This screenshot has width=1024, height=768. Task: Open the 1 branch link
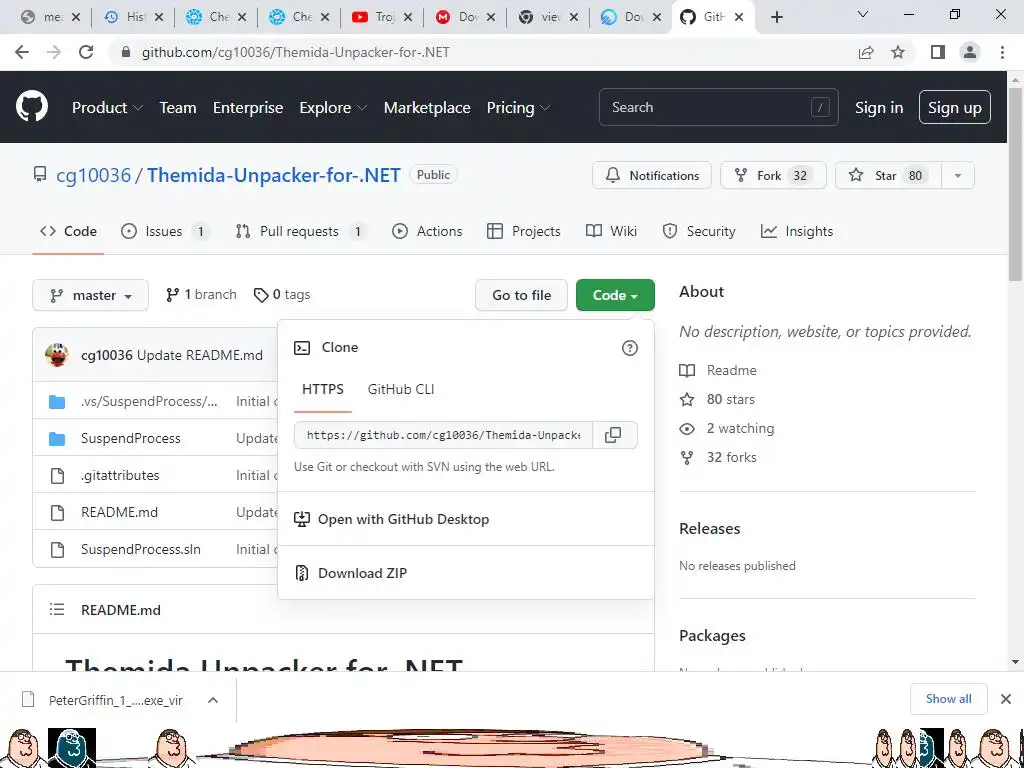[x=201, y=295]
